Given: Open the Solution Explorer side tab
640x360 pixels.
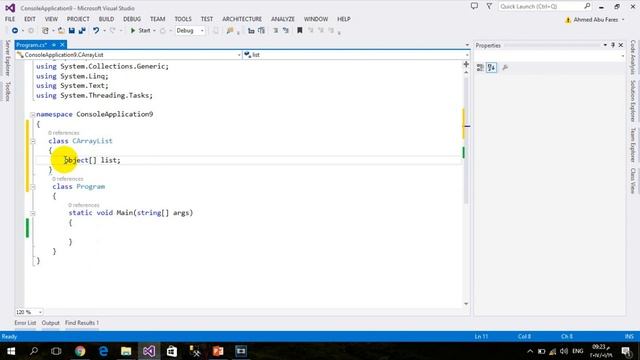Looking at the screenshot, I should click(x=633, y=100).
